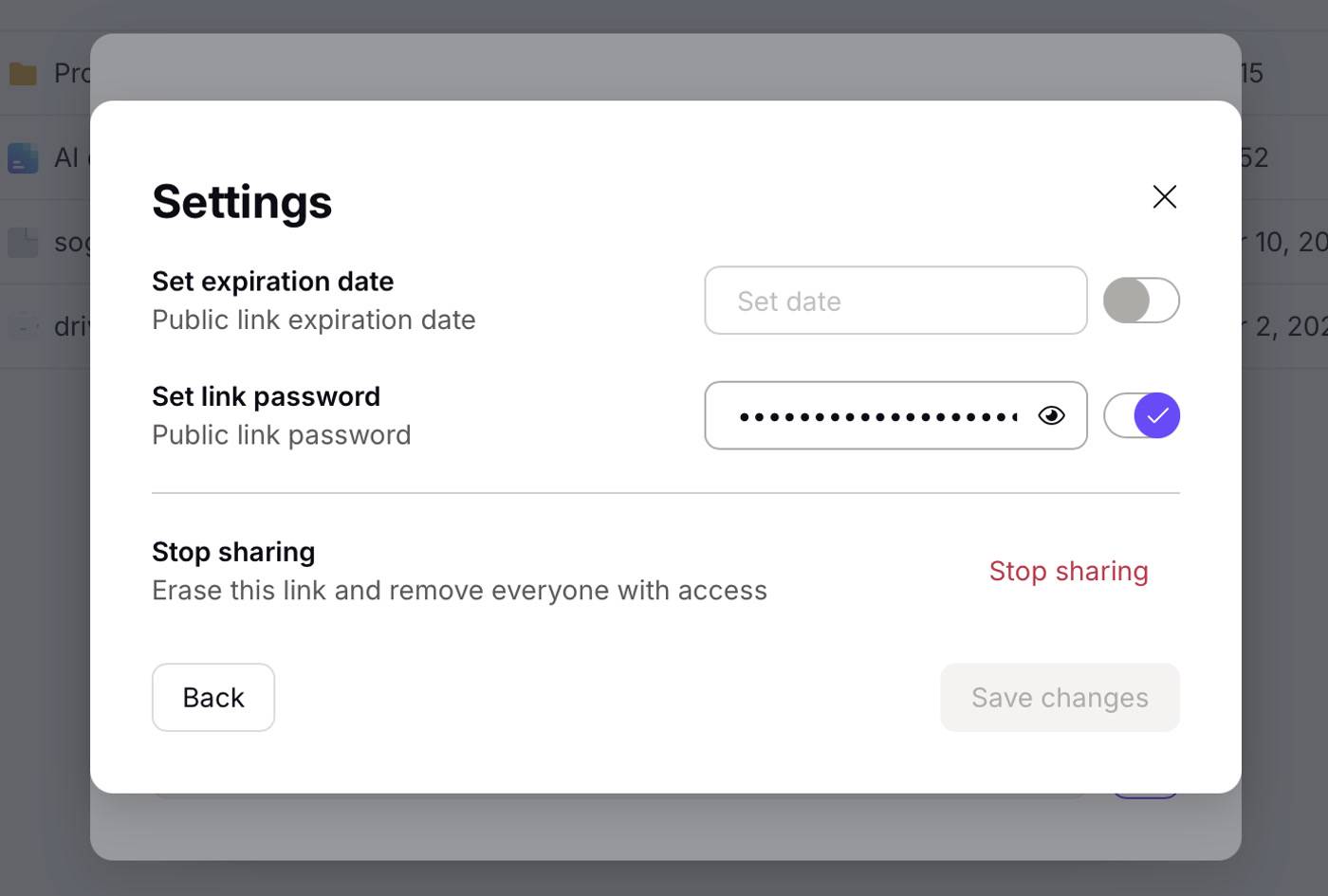Click the Public link expiration date description
This screenshot has width=1328, height=896.
[313, 320]
